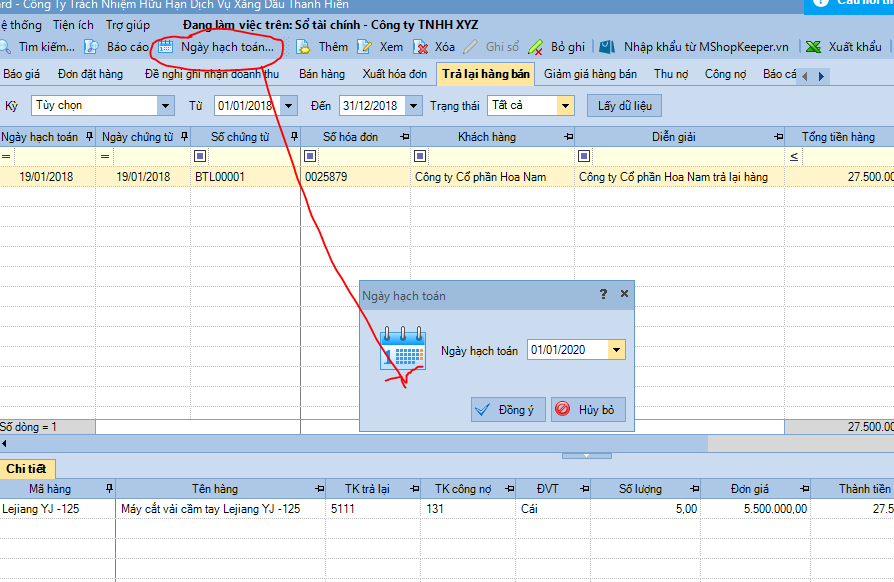This screenshot has width=894, height=582.
Task: Switch to the Công nợ tab
Action: 725,74
